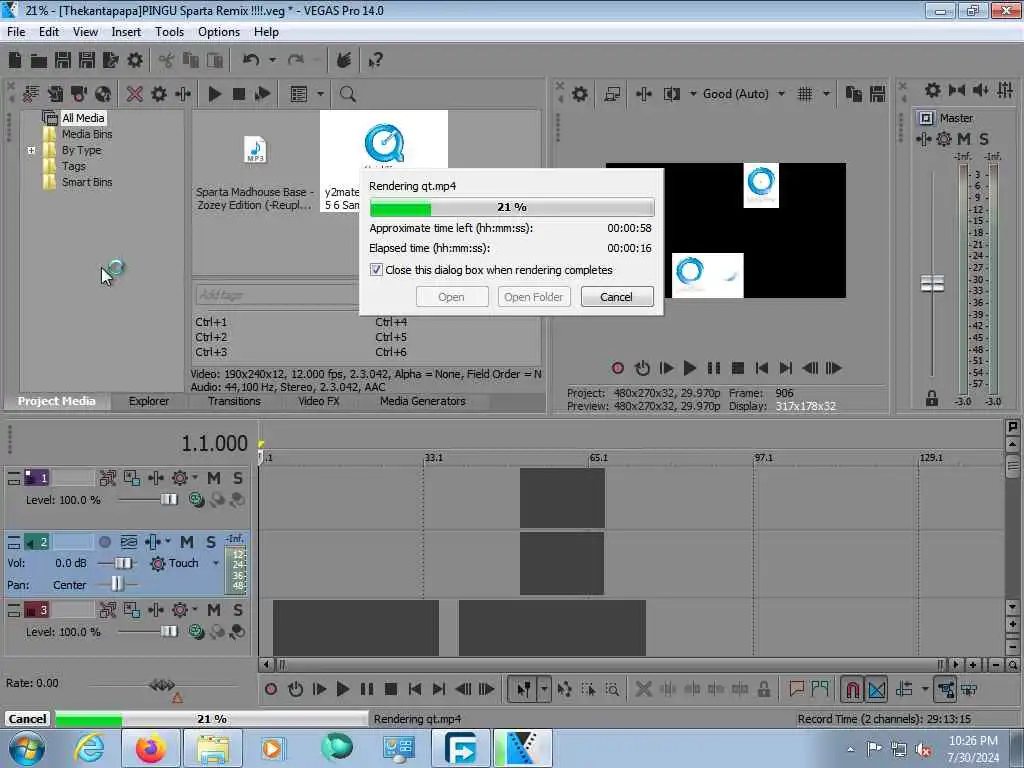Mute video track 3
The height and width of the screenshot is (768, 1024).
click(x=214, y=610)
